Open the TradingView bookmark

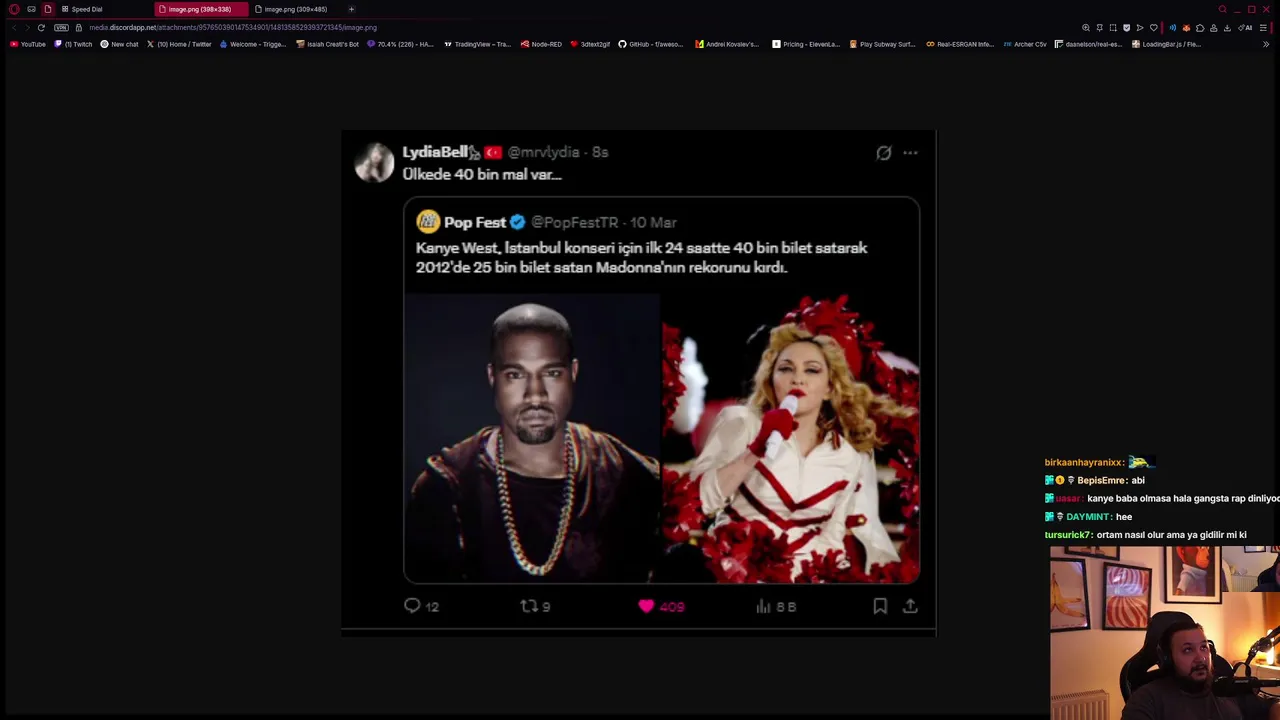pyautogui.click(x=477, y=44)
